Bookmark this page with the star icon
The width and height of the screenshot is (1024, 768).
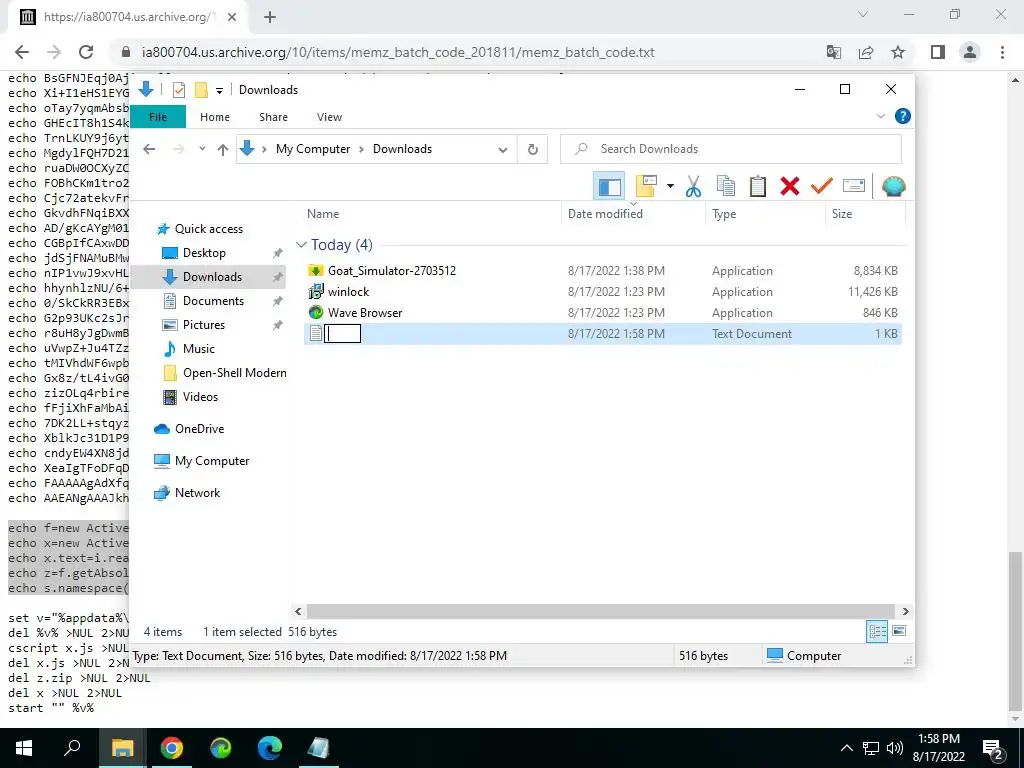click(898, 52)
